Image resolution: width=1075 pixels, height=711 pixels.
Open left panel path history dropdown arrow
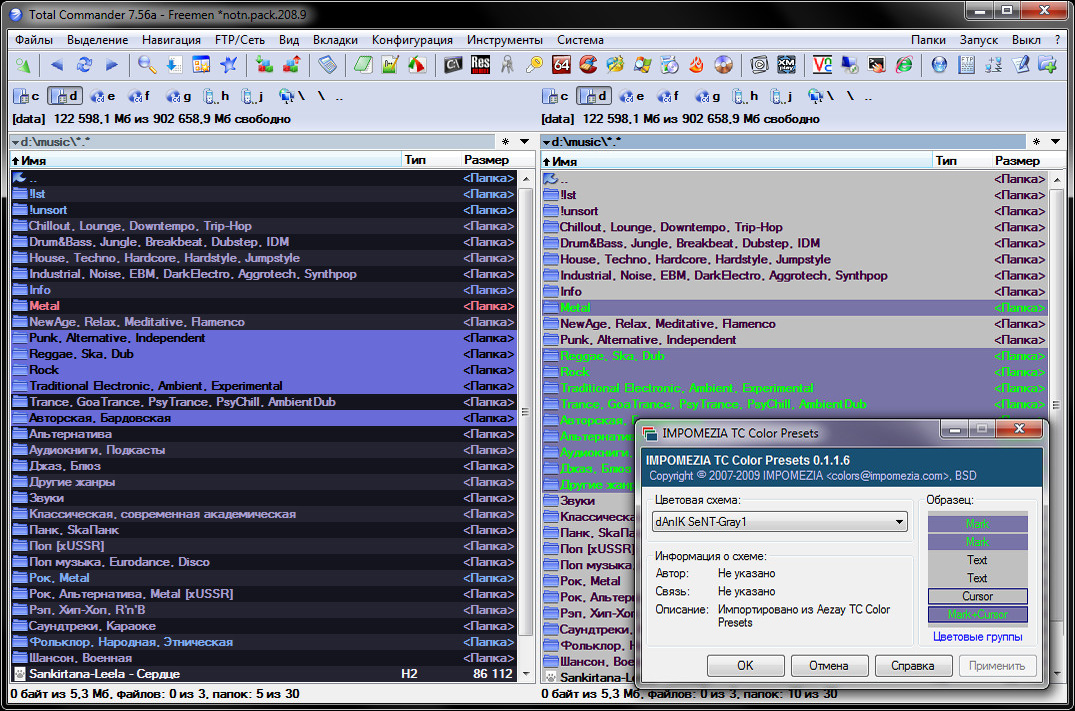[x=525, y=142]
